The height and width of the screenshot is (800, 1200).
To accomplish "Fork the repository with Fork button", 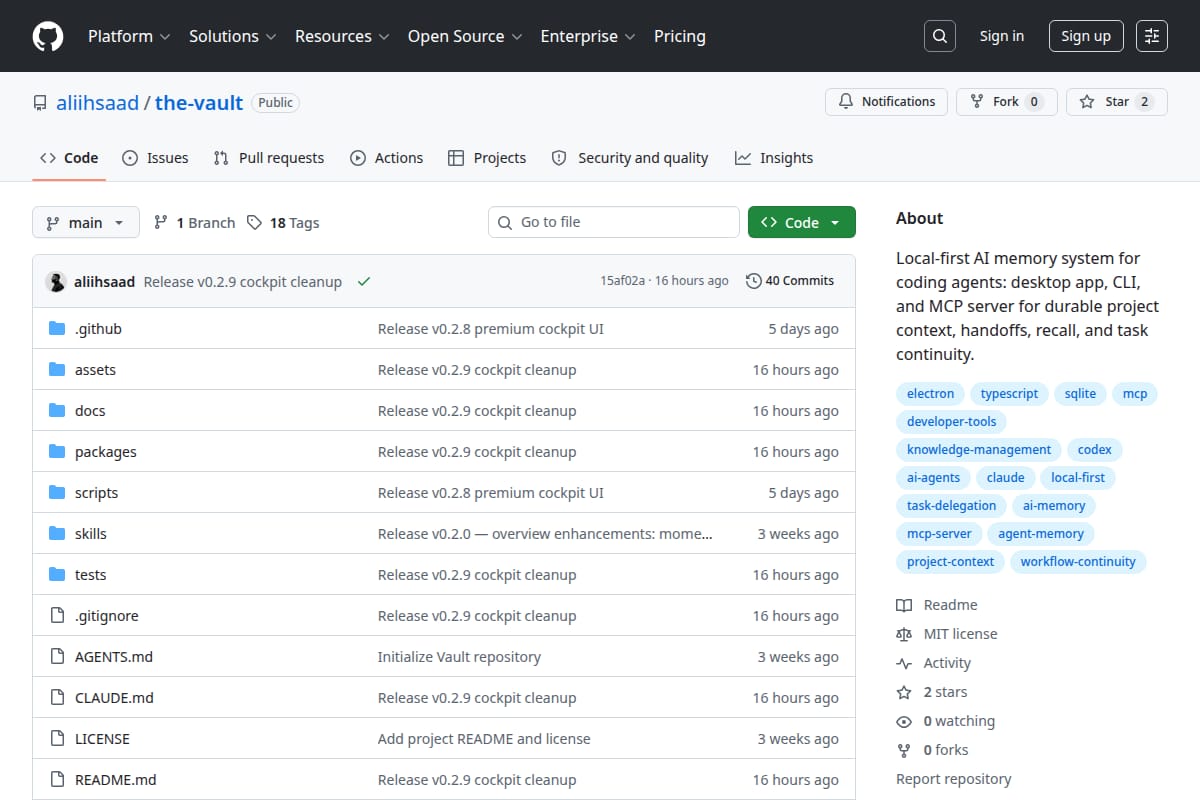I will [x=1007, y=102].
